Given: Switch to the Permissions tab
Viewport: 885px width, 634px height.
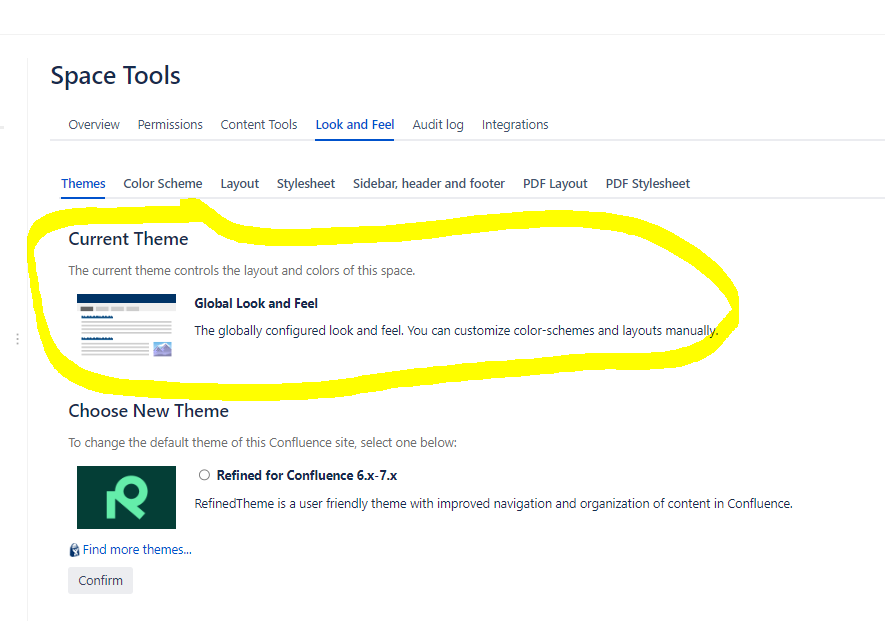Looking at the screenshot, I should 170,125.
